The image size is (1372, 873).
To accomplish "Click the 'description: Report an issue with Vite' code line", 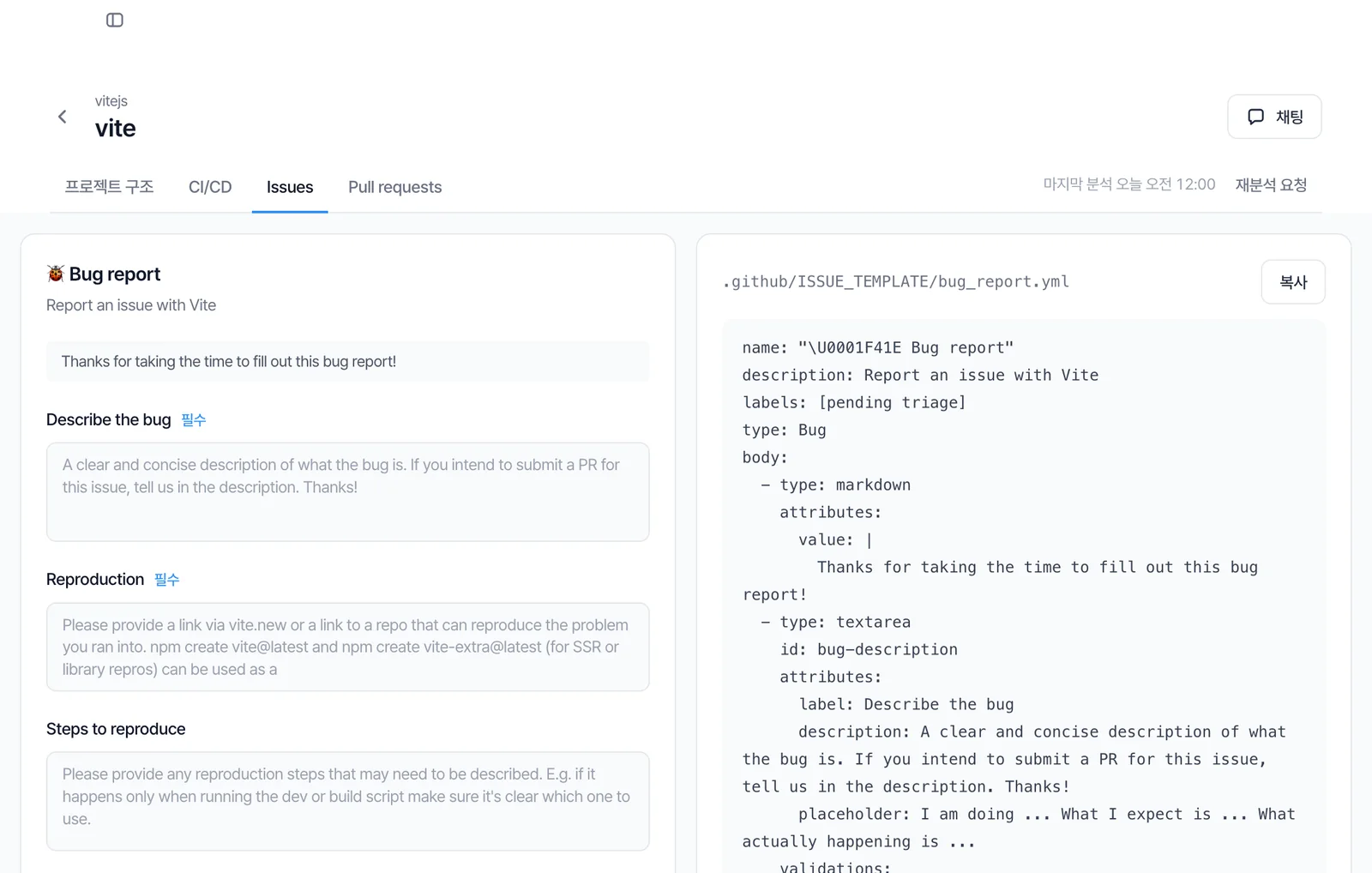I will pos(920,375).
